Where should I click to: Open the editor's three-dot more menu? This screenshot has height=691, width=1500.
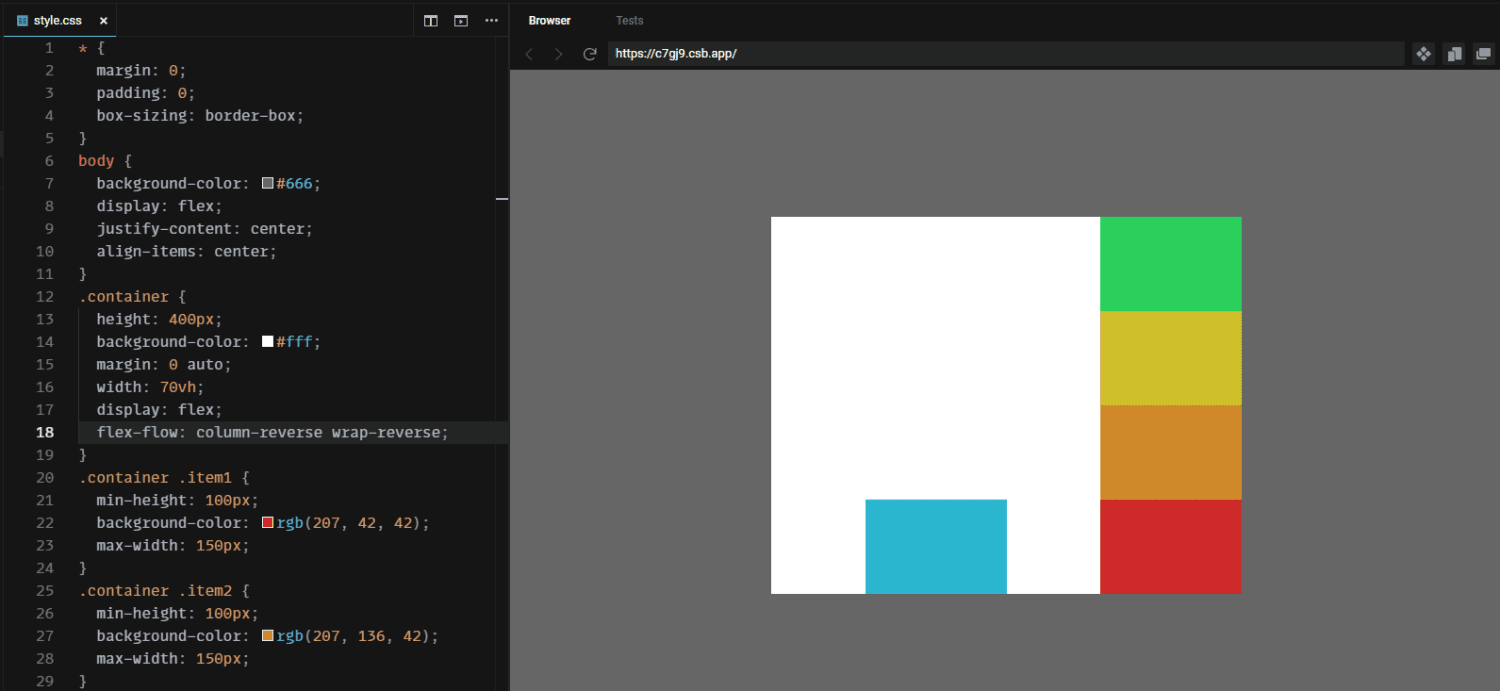(491, 20)
